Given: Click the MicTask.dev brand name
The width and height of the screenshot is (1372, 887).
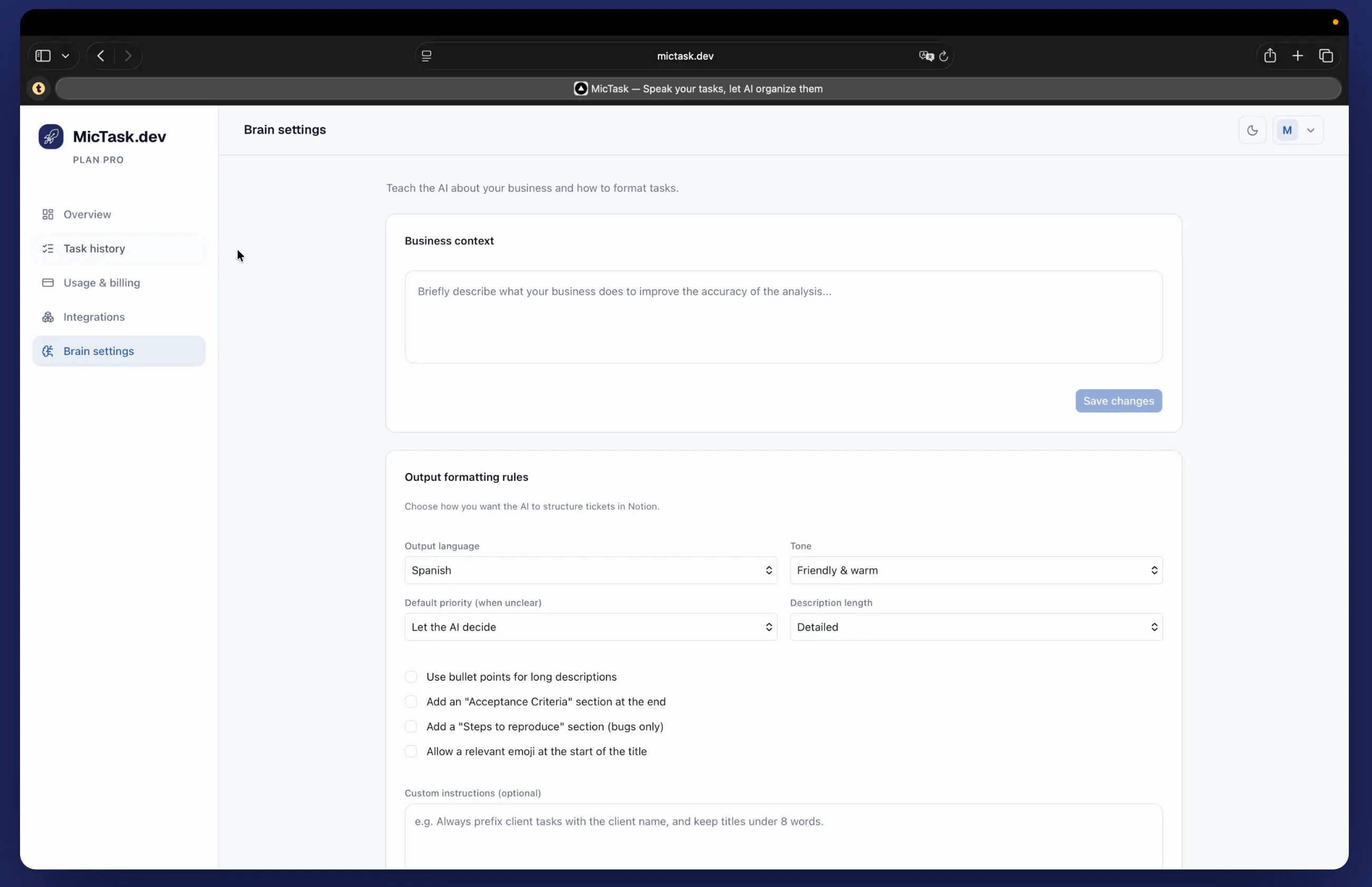Looking at the screenshot, I should 119,137.
